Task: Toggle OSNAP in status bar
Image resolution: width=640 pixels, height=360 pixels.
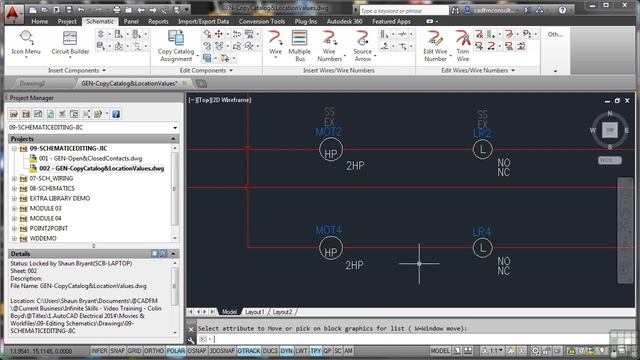Action: pos(197,351)
